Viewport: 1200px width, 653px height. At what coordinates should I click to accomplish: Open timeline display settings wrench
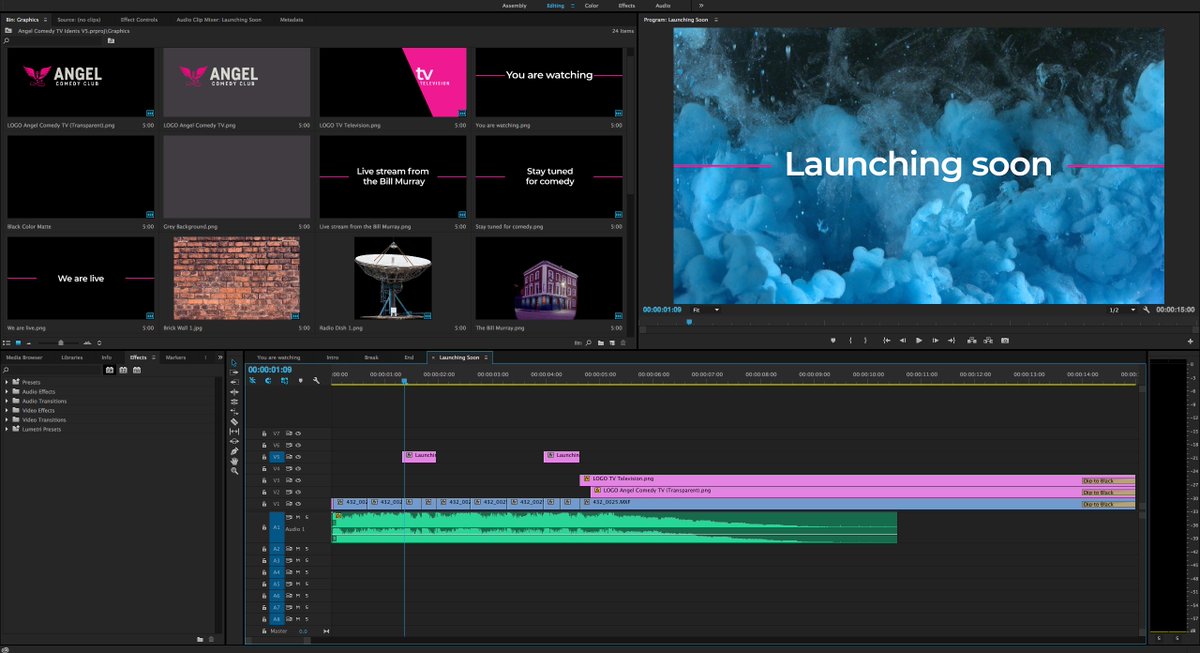[x=316, y=380]
